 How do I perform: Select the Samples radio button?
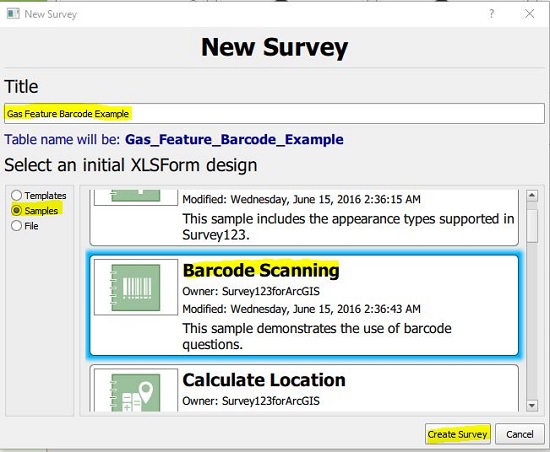[16, 210]
